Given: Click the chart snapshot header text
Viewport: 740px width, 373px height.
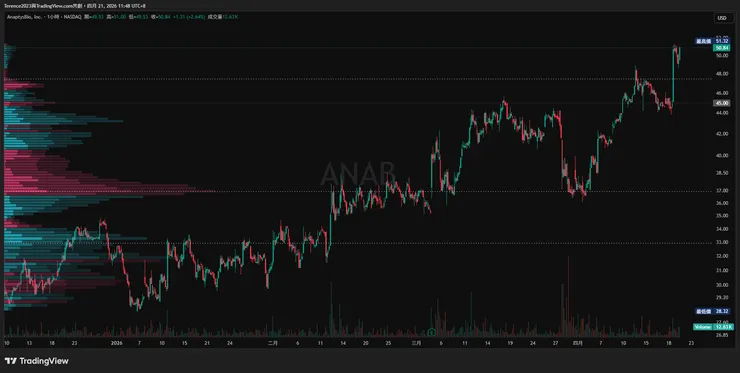Looking at the screenshot, I should (x=75, y=6).
